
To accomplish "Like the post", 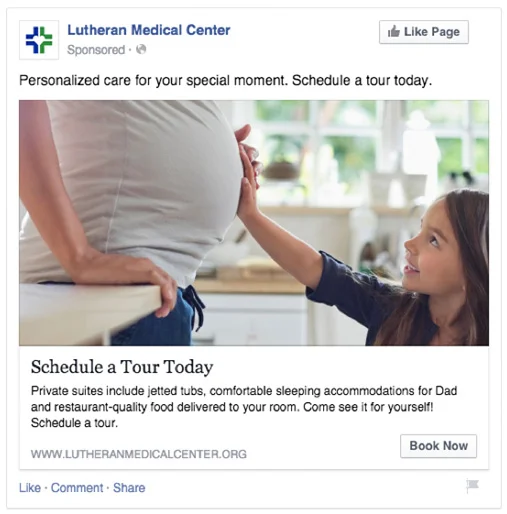I will click(x=30, y=488).
